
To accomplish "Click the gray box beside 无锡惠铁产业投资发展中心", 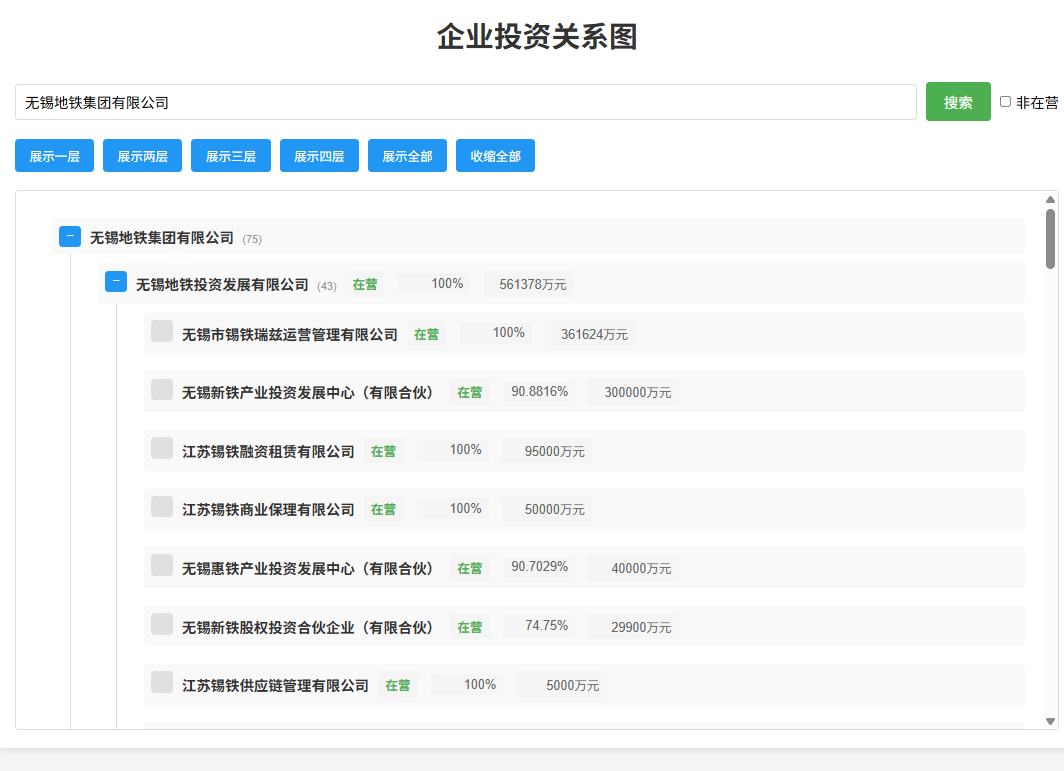I will coord(162,565).
